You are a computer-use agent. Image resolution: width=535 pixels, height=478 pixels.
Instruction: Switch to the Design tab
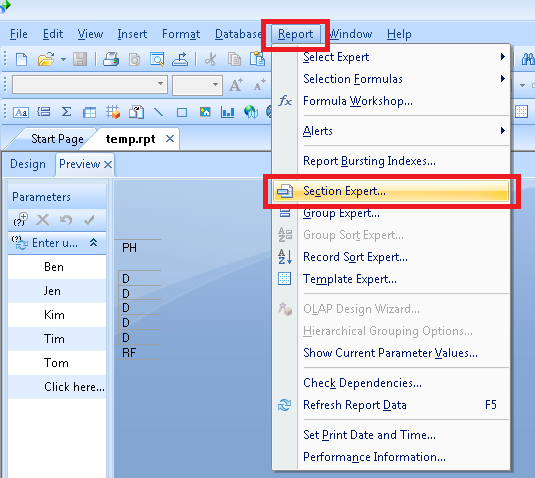28,164
